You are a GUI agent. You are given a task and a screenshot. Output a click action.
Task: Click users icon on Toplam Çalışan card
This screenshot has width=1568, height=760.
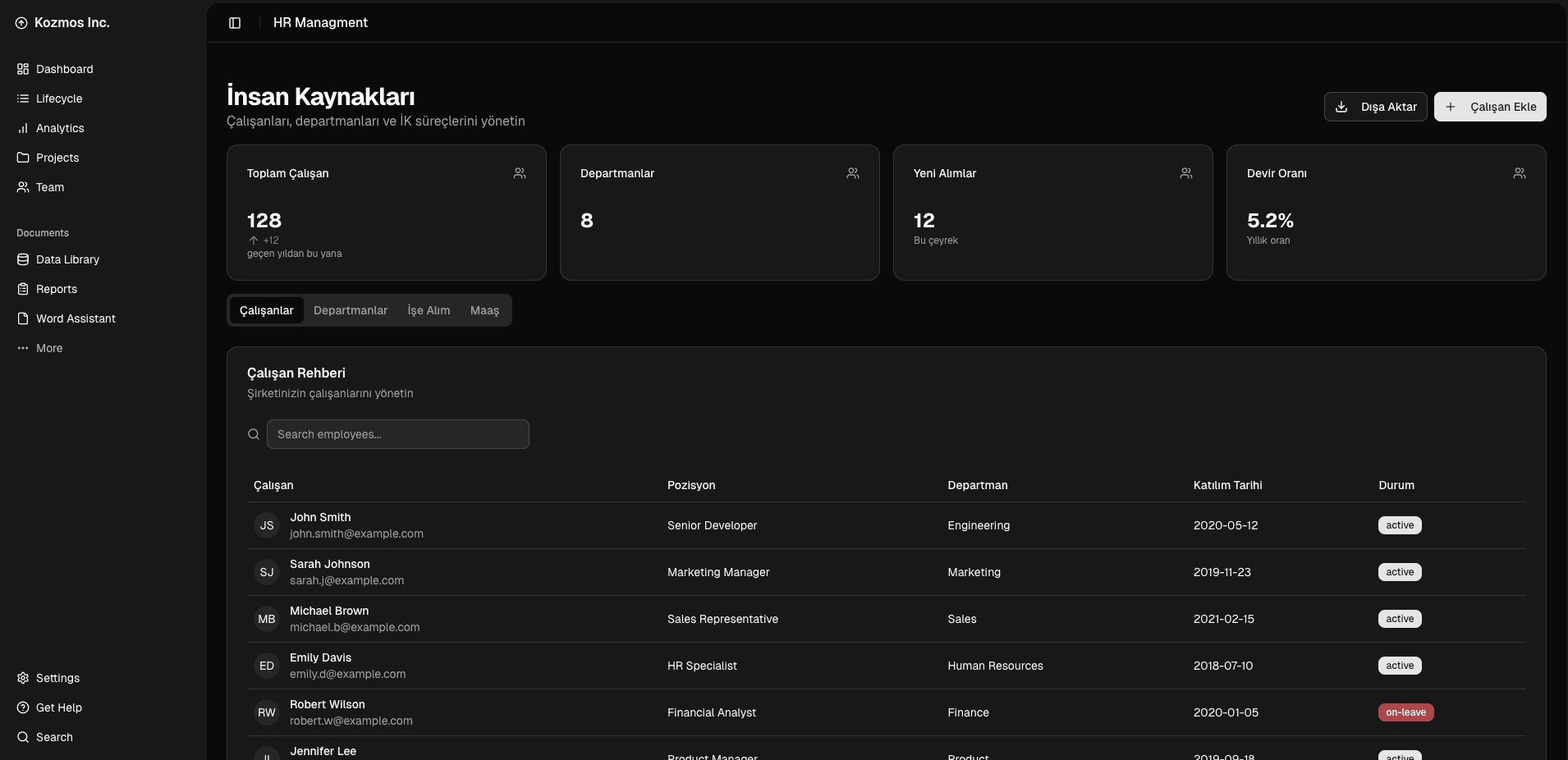pyautogui.click(x=520, y=173)
